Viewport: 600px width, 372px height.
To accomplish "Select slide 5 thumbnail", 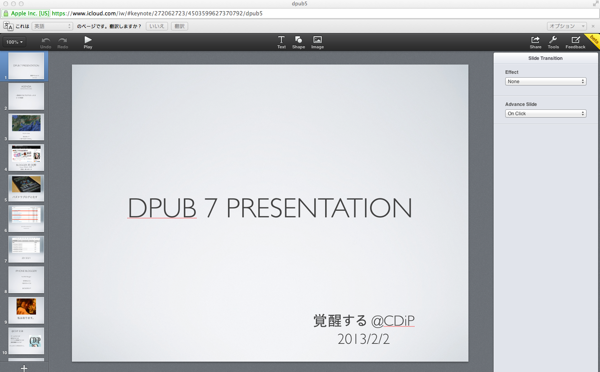I will (26, 188).
